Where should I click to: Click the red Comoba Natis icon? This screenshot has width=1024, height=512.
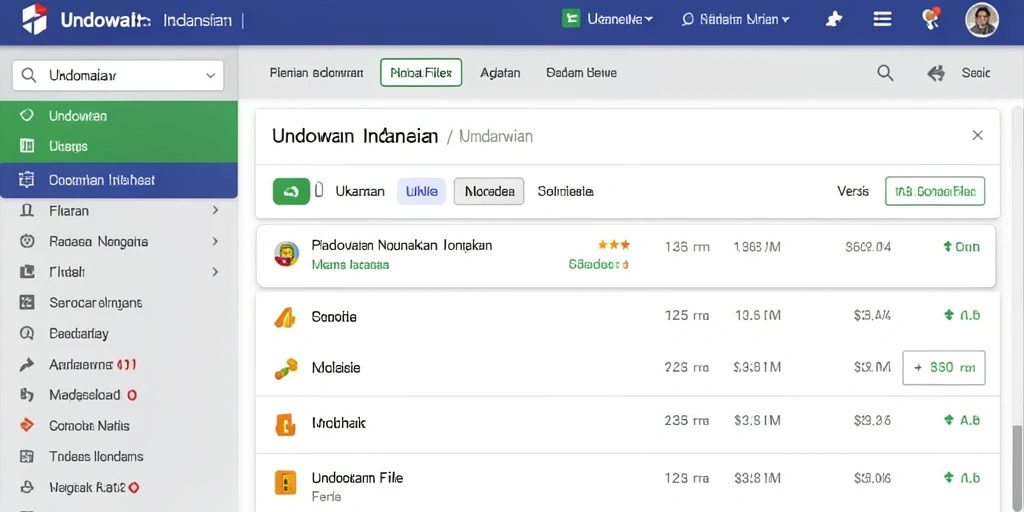click(x=27, y=425)
